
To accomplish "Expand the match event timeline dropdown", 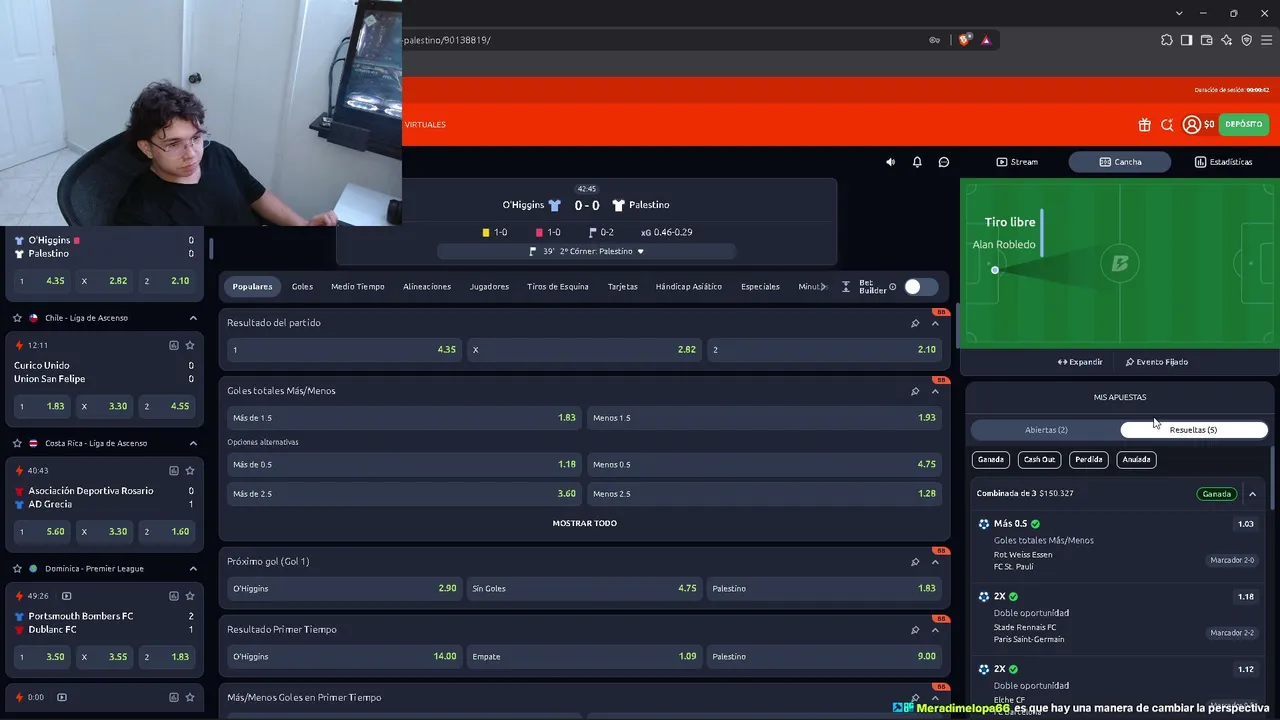I will tap(641, 252).
